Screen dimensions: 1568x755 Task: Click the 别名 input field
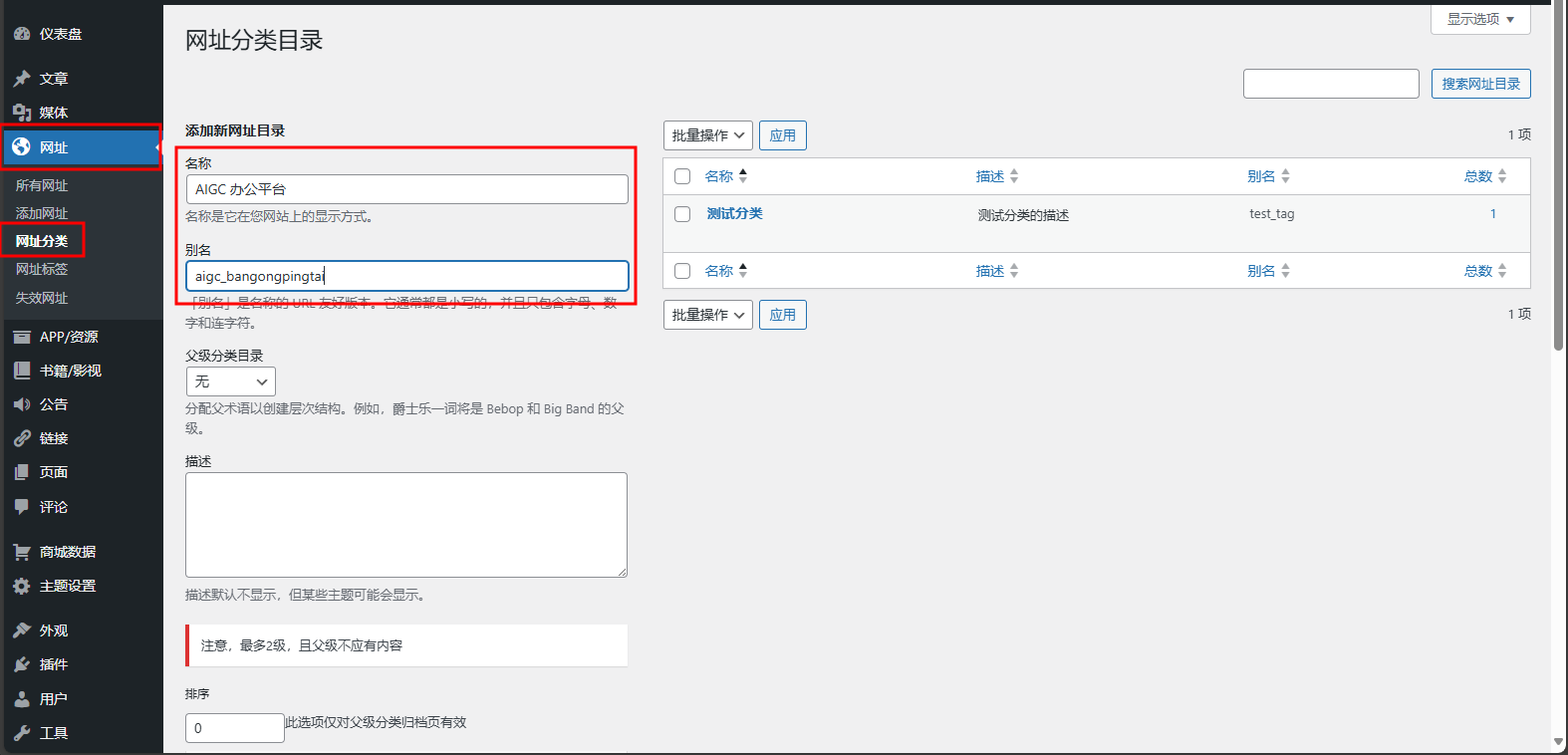[x=407, y=276]
